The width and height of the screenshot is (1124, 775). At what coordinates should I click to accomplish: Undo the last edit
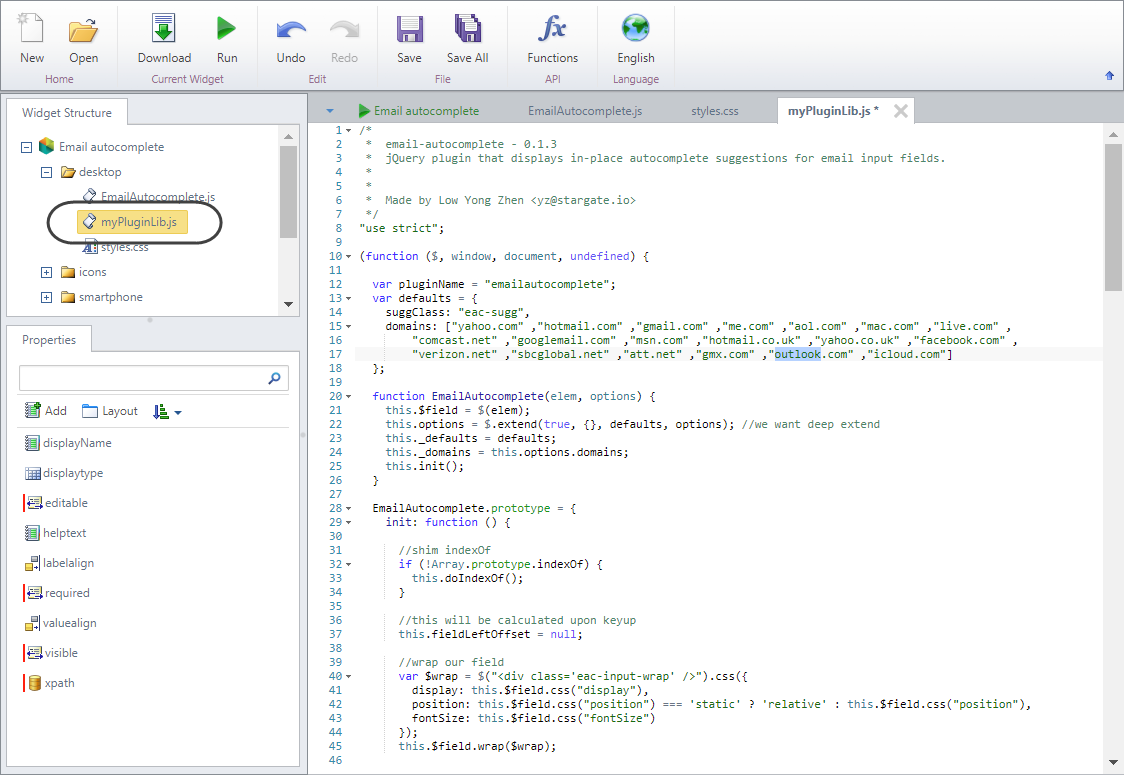tap(291, 30)
